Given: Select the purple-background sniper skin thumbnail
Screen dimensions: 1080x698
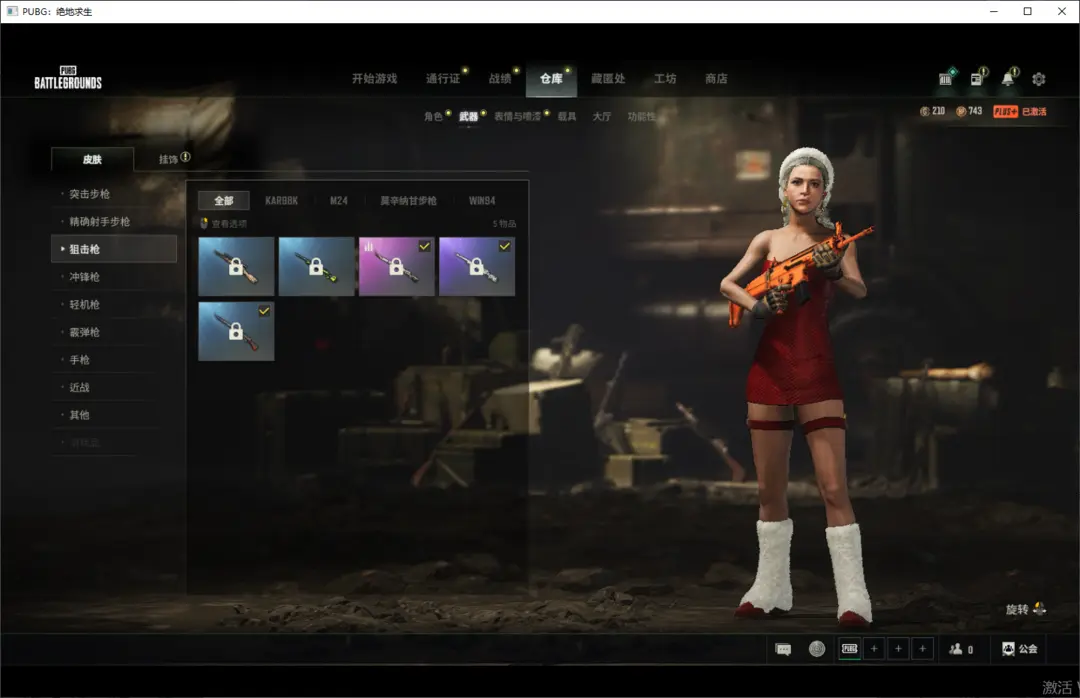Looking at the screenshot, I should coord(477,266).
